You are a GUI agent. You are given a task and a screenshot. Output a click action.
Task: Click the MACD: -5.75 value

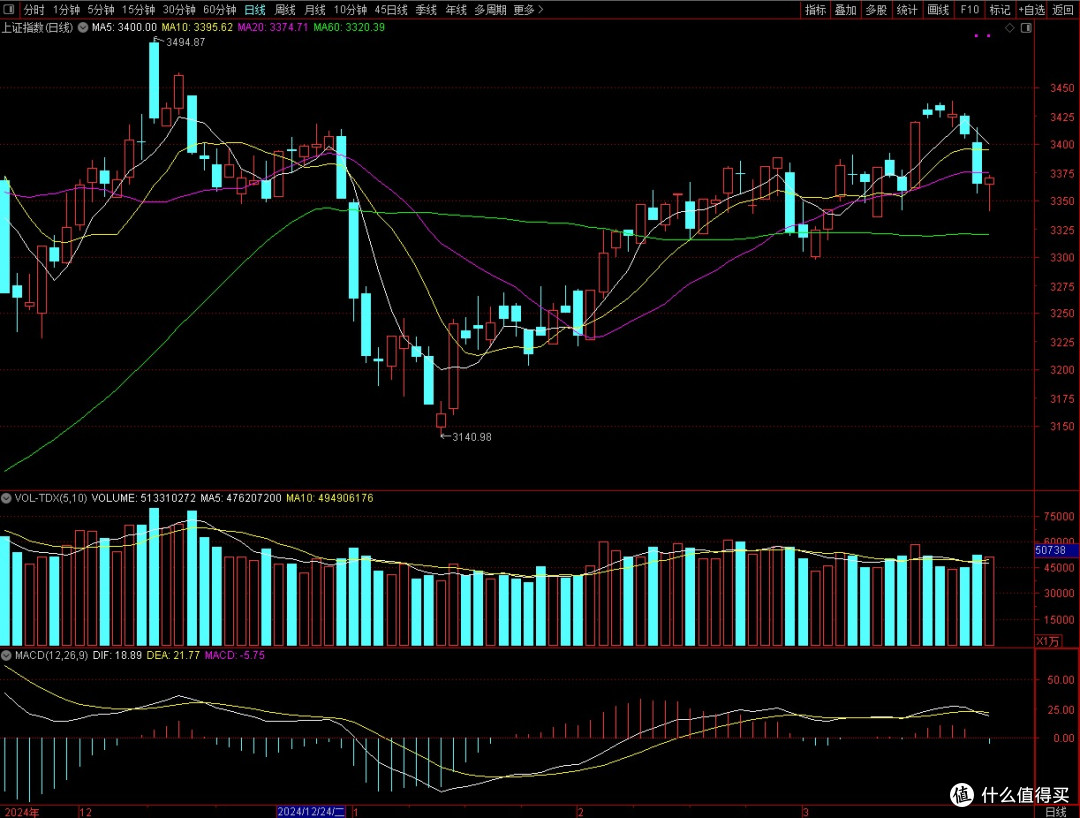pos(234,655)
